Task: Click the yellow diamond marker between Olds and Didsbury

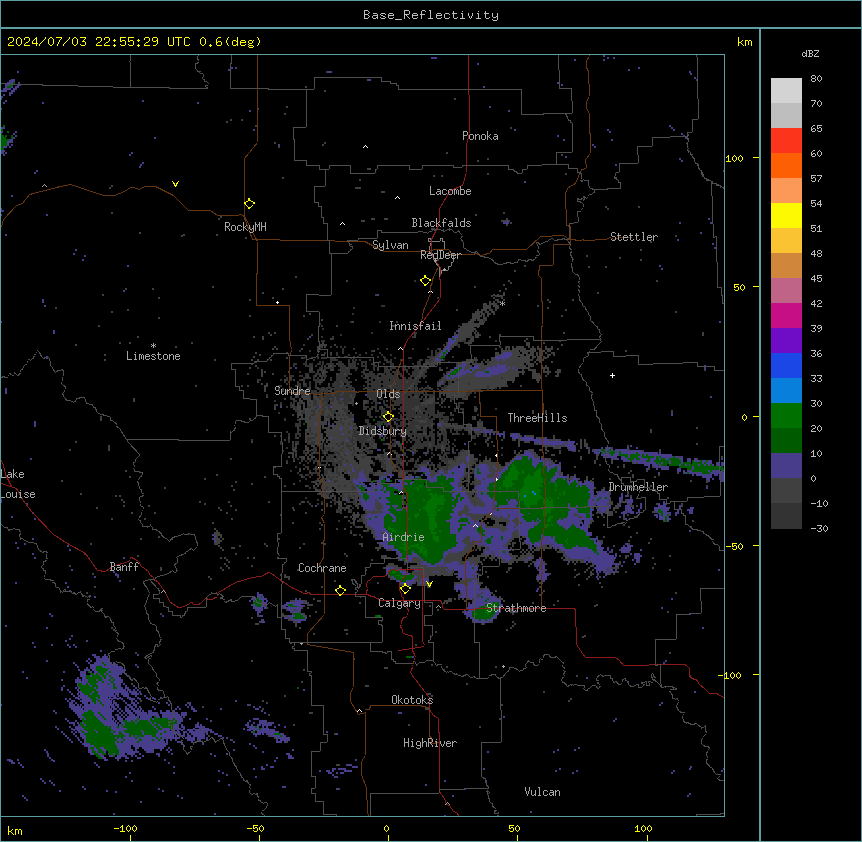Action: (x=388, y=417)
